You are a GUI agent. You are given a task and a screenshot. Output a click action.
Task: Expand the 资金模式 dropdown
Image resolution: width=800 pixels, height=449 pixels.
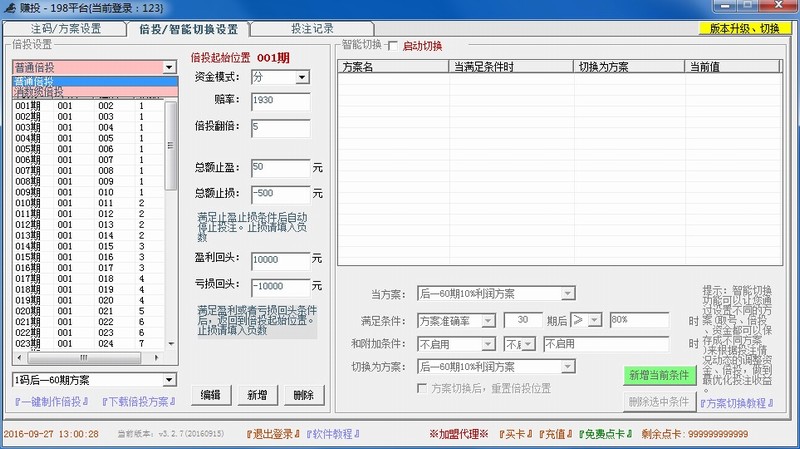point(302,77)
